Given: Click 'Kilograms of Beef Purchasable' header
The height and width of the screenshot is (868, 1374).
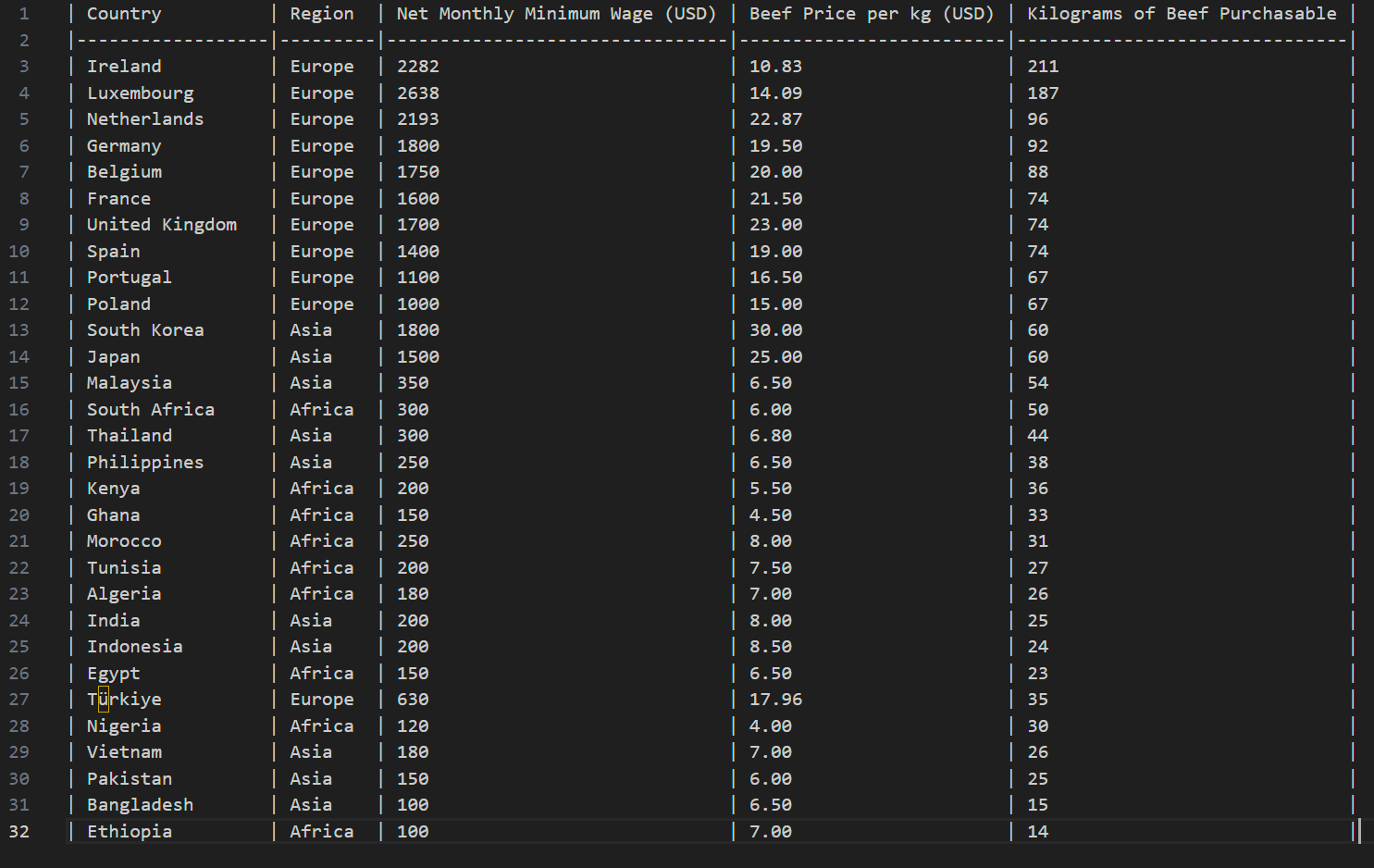Looking at the screenshot, I should tap(1182, 14).
